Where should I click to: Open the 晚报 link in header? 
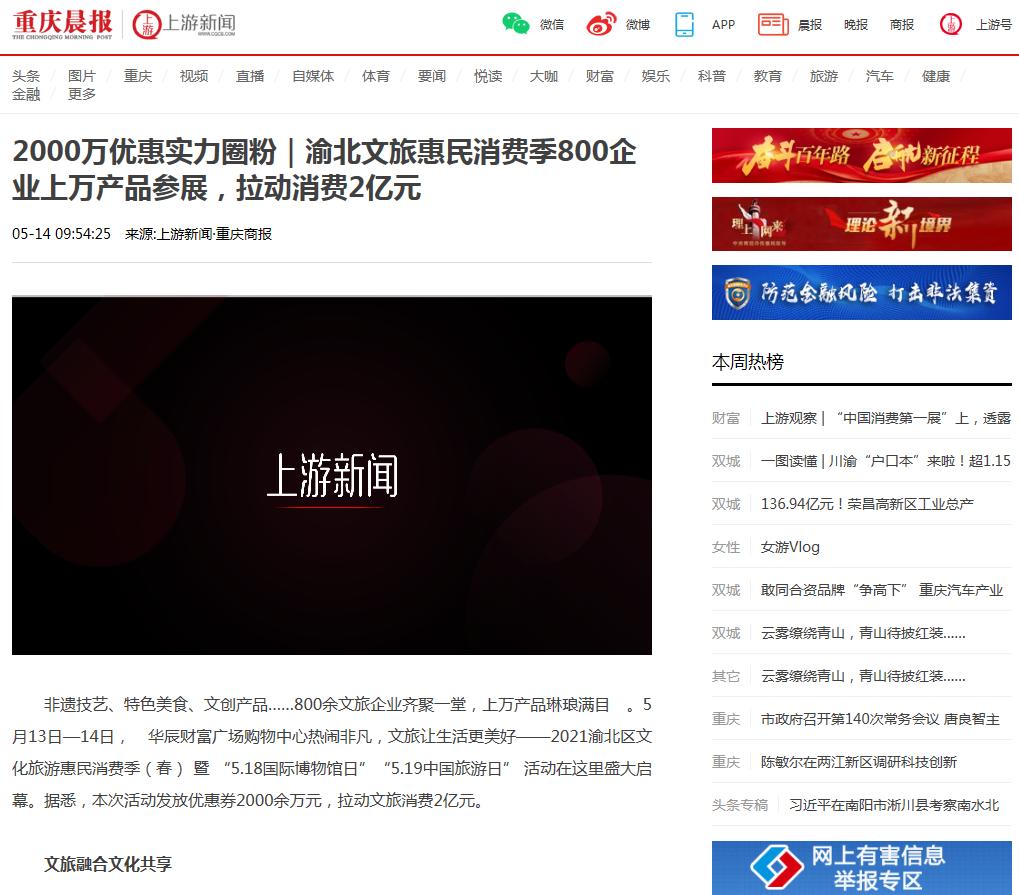coord(856,25)
